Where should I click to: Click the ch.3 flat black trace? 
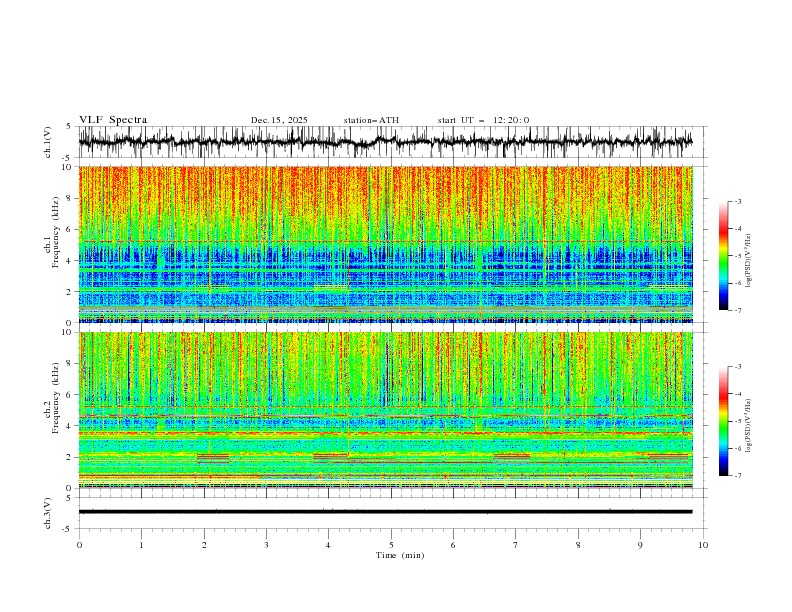tap(385, 512)
